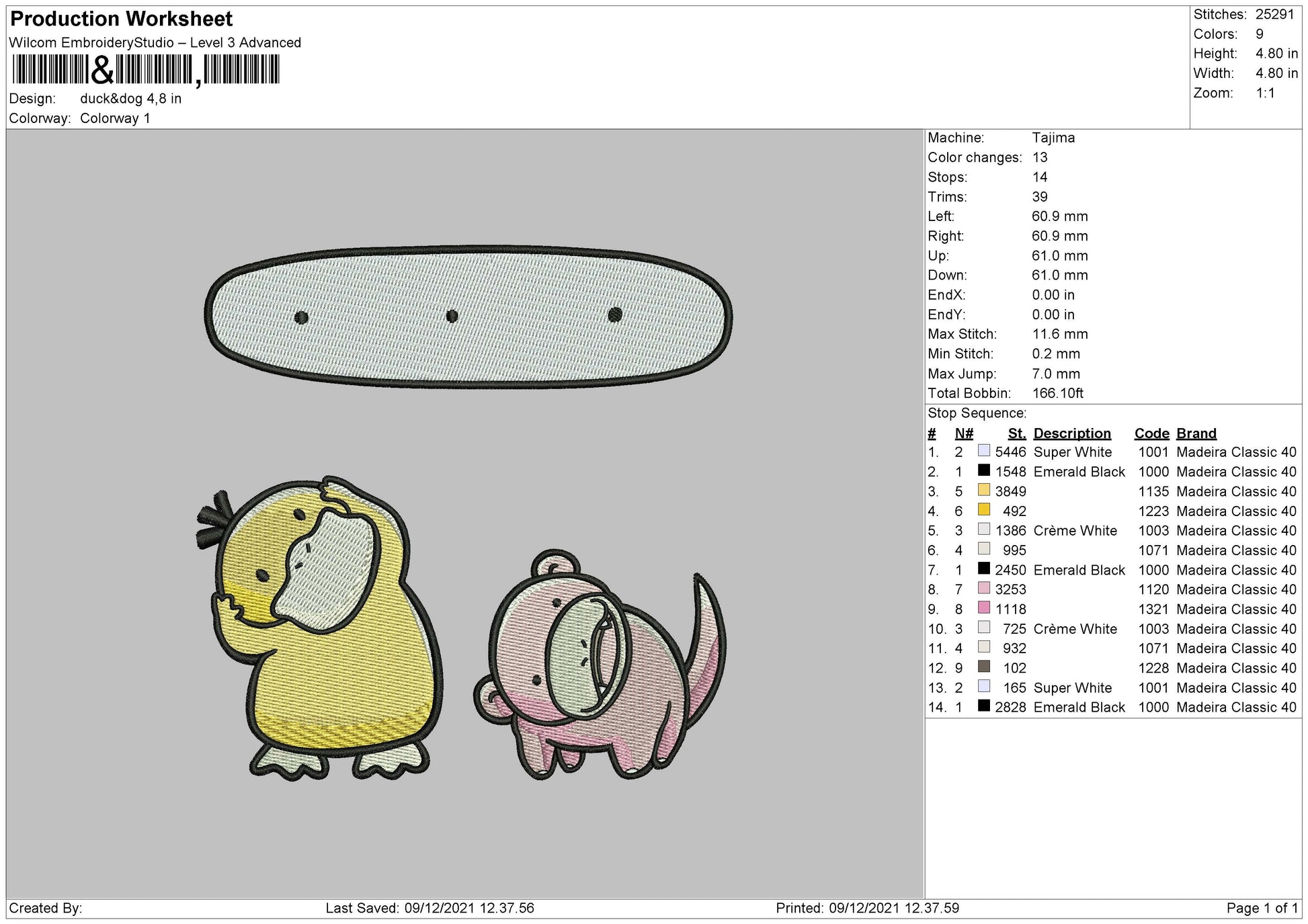
Task: Click the light pink swatch, code 1120
Action: coord(984,589)
